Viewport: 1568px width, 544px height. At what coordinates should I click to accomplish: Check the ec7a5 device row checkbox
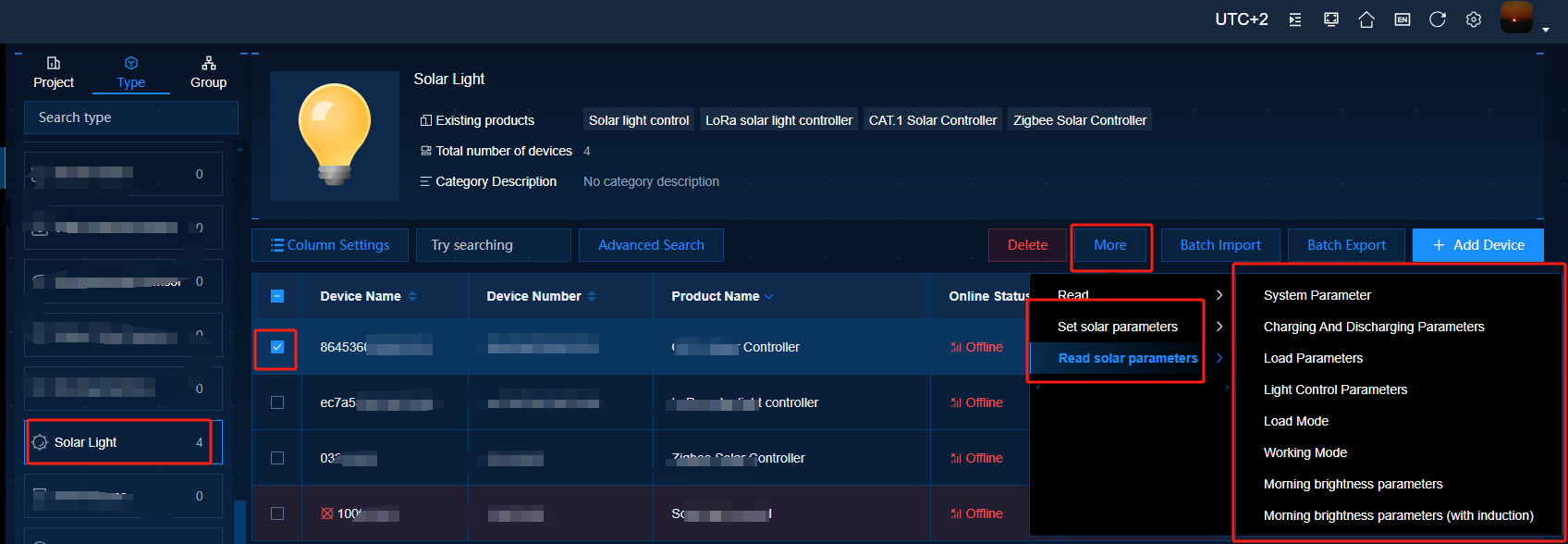pyautogui.click(x=277, y=402)
